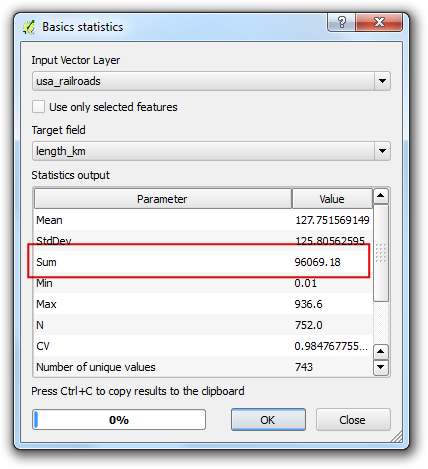Click the upper scroll arrow near table bottom
428x469 pixels.
tap(381, 352)
